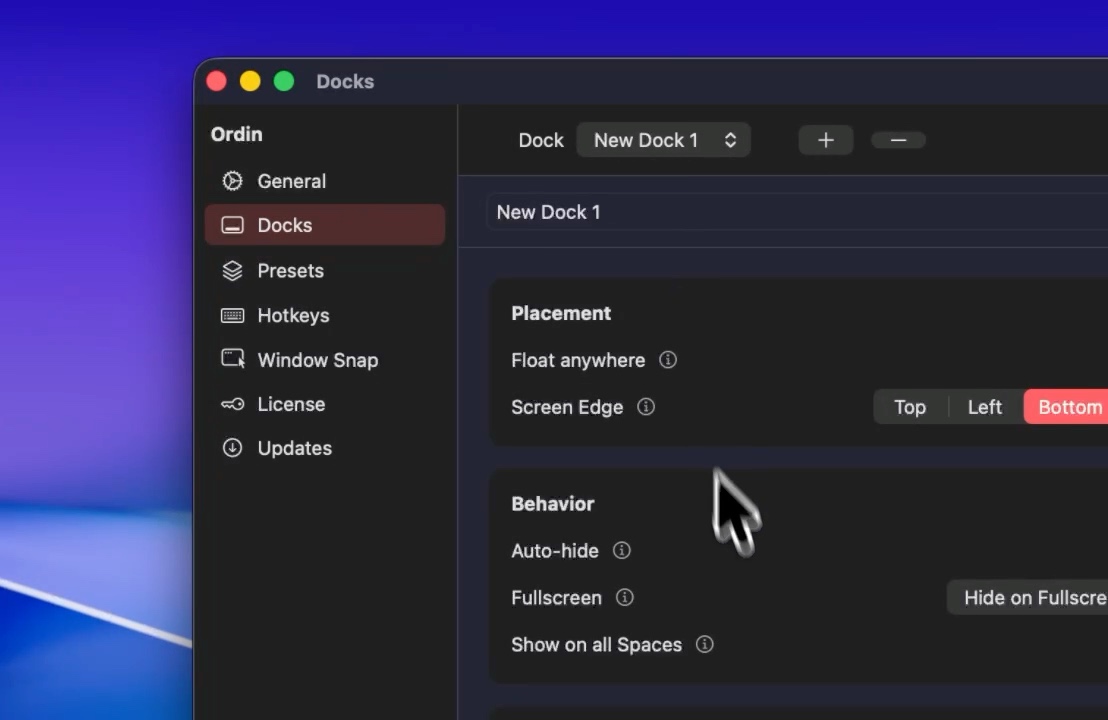The image size is (1108, 720).
Task: Go to the Presets section
Action: click(325, 271)
